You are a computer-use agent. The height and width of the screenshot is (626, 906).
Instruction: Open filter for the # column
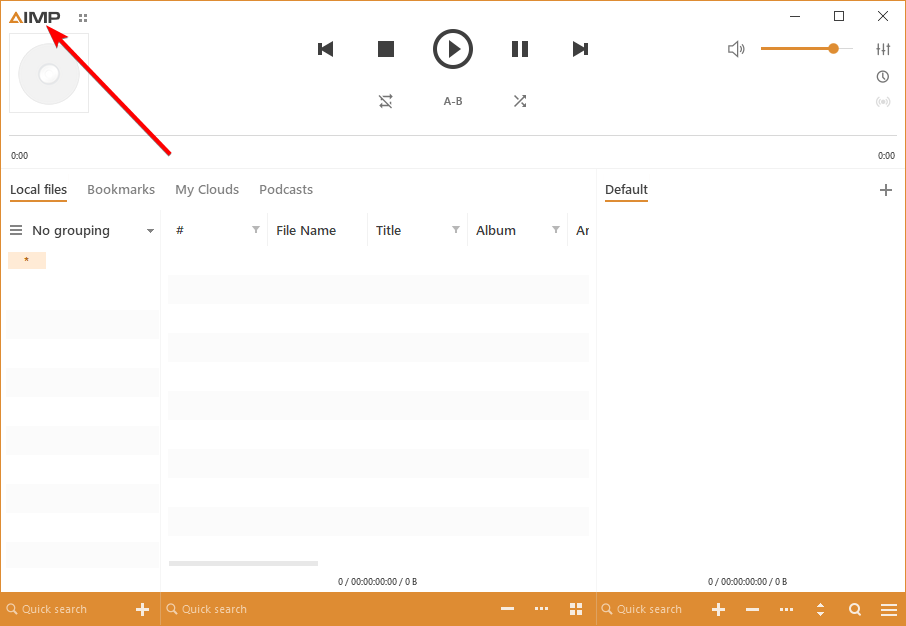(256, 229)
